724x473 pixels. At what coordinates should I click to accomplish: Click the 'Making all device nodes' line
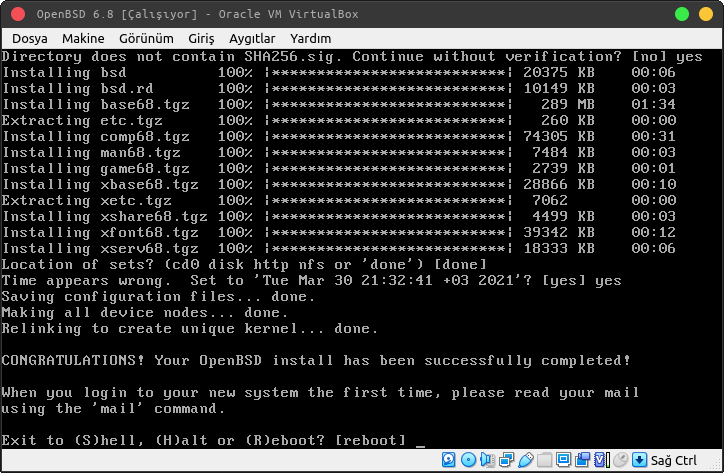click(145, 313)
